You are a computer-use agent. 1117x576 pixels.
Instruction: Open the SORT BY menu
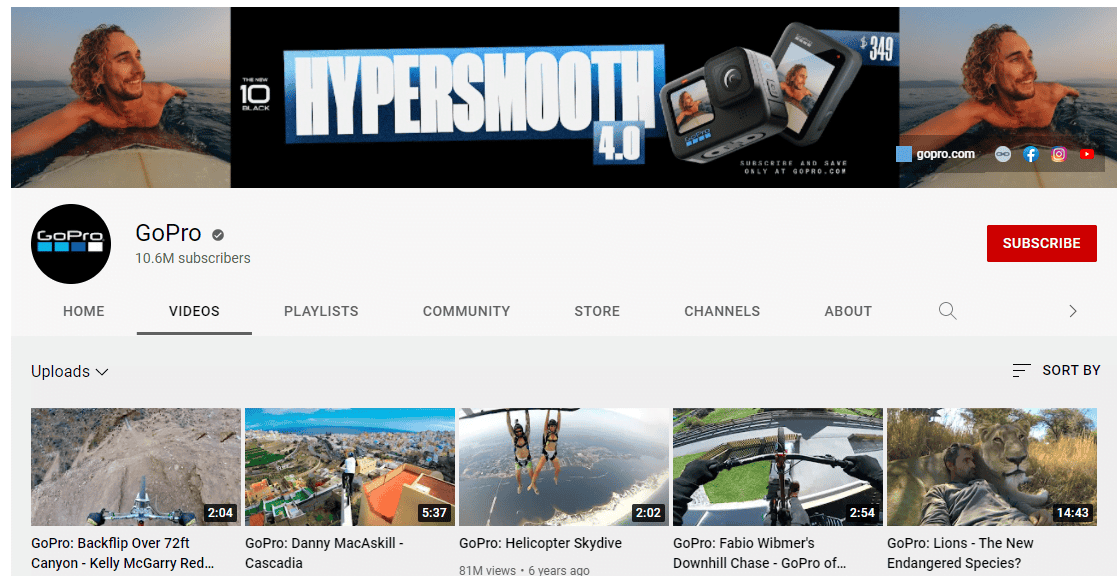pos(1056,370)
